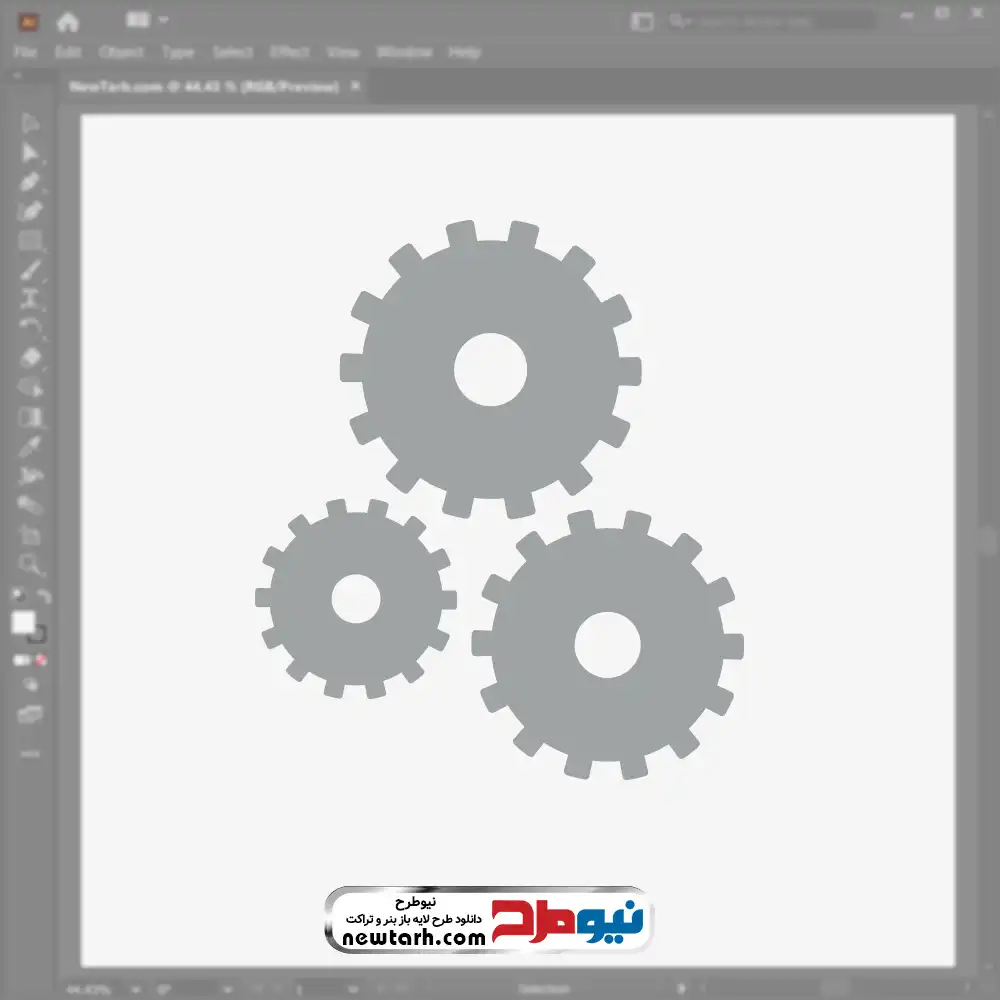Choose the Pen tool

point(30,182)
